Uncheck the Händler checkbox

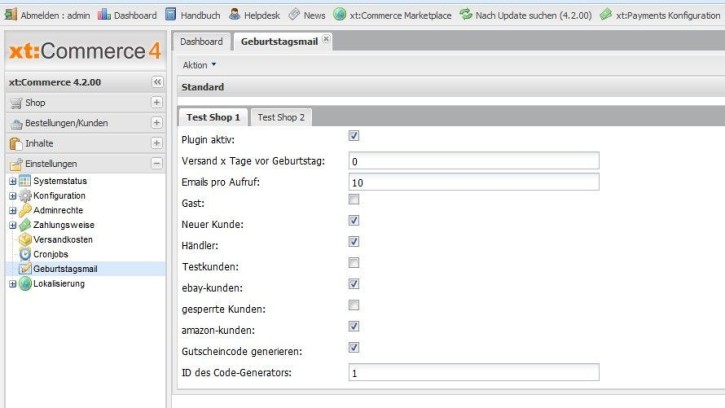tap(354, 241)
